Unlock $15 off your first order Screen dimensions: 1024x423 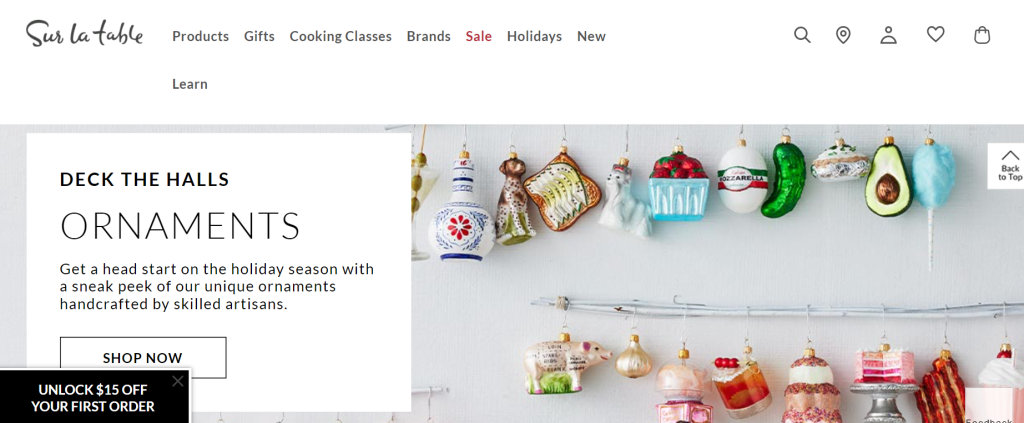[x=93, y=398]
